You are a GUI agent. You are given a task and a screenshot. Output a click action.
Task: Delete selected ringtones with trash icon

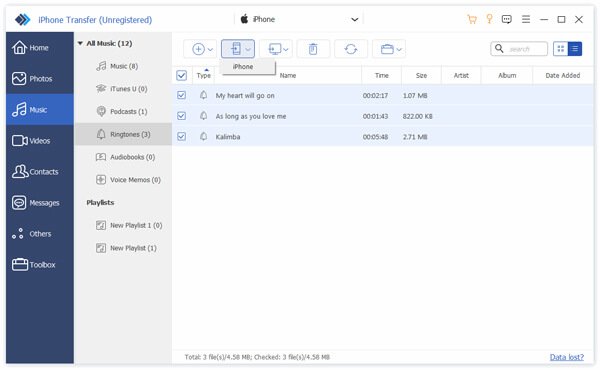click(x=313, y=49)
